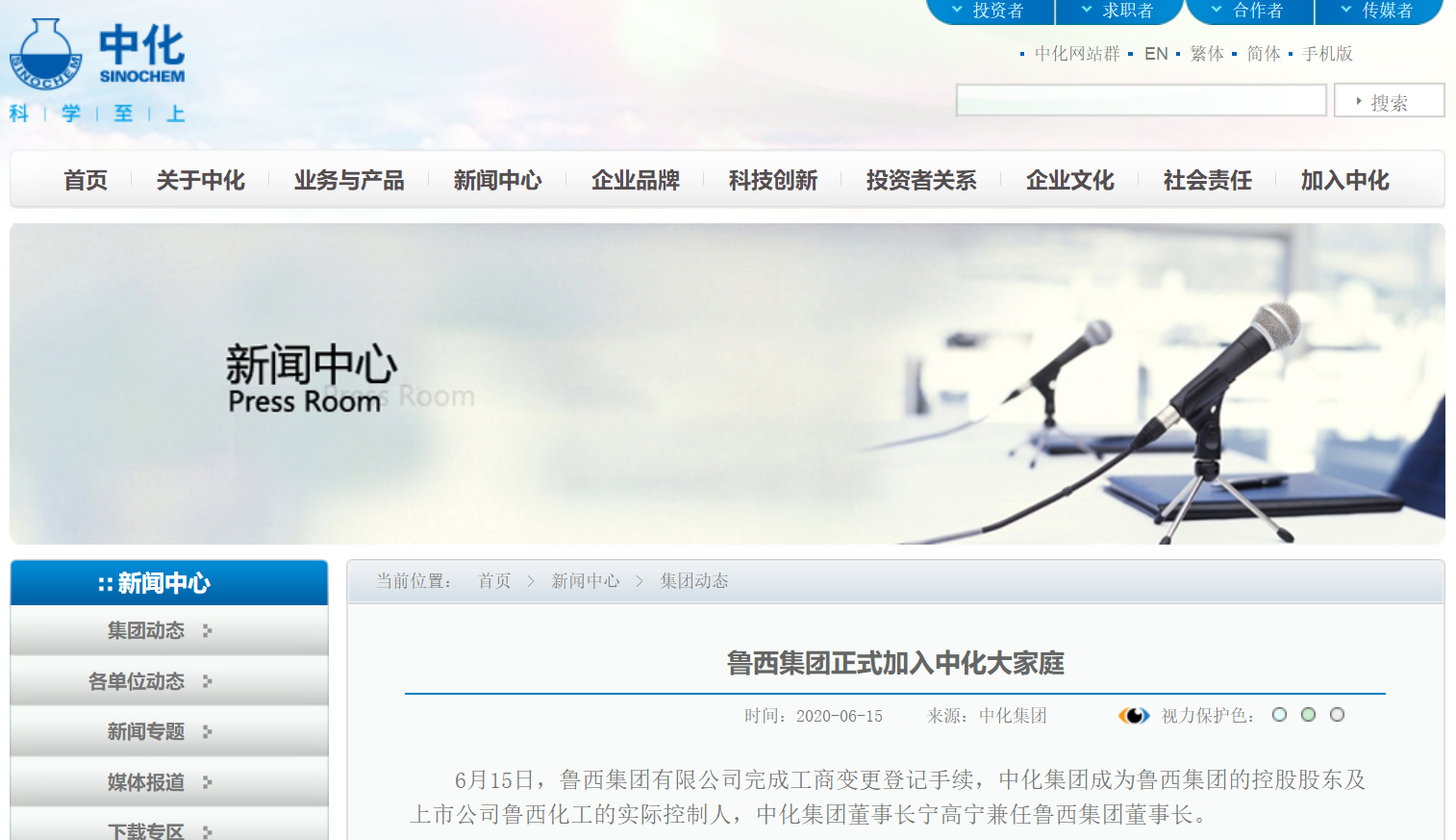Select the first eye-protection color circle
Viewport: 1456px width, 840px height.
[x=1279, y=715]
